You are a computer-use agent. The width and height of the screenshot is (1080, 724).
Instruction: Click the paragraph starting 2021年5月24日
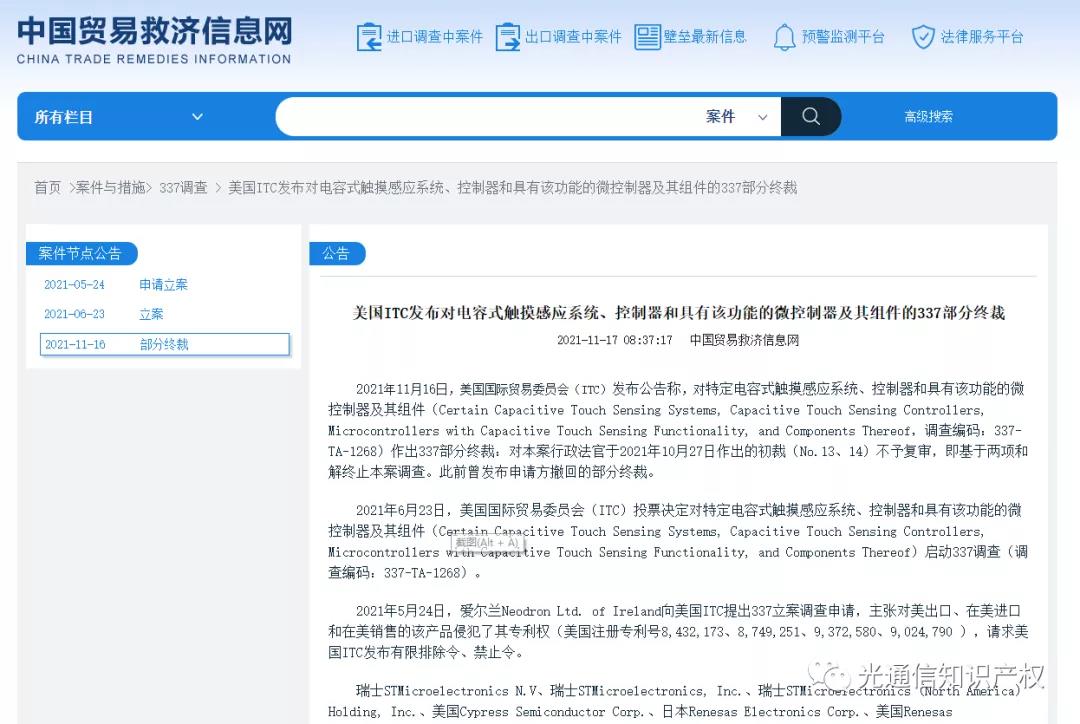(678, 632)
